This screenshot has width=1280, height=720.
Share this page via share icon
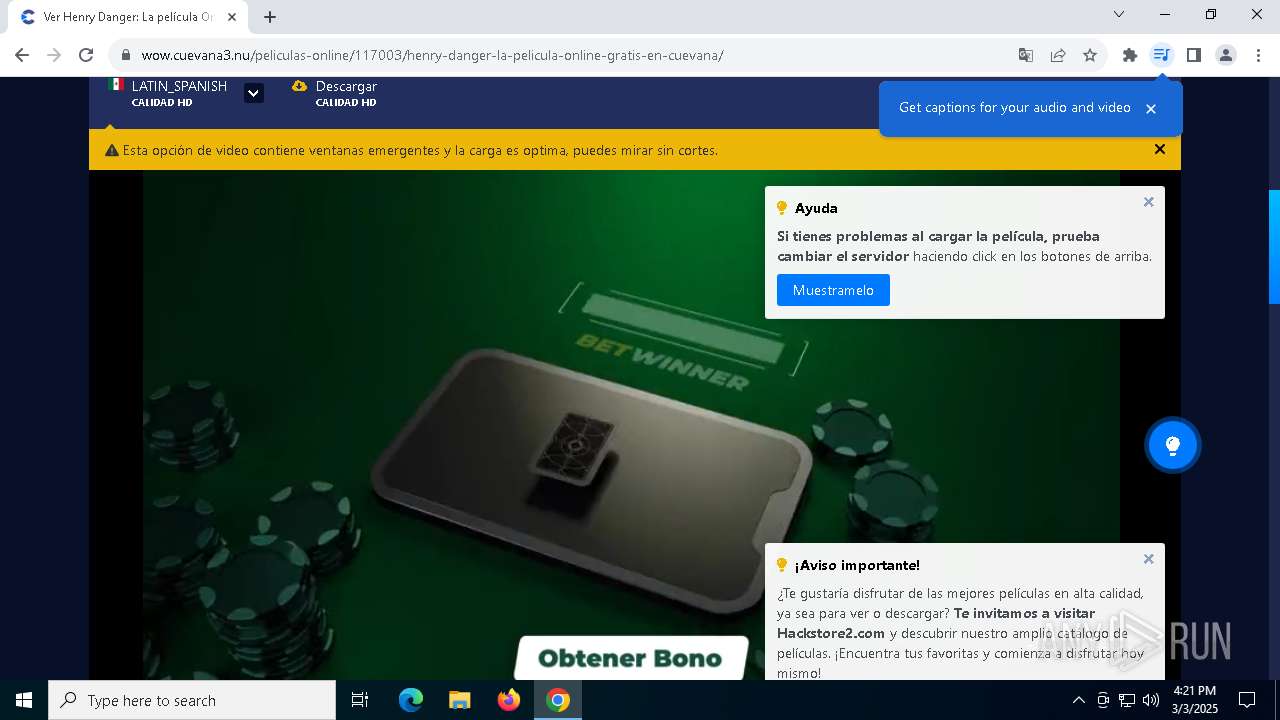1058,55
